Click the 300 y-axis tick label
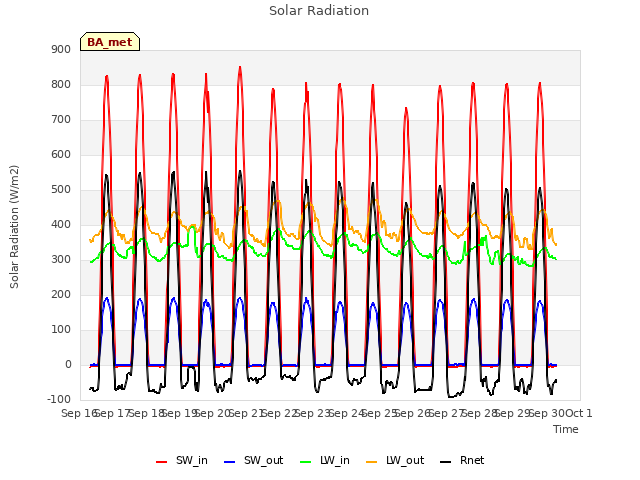The width and height of the screenshot is (640, 480). click(61, 260)
